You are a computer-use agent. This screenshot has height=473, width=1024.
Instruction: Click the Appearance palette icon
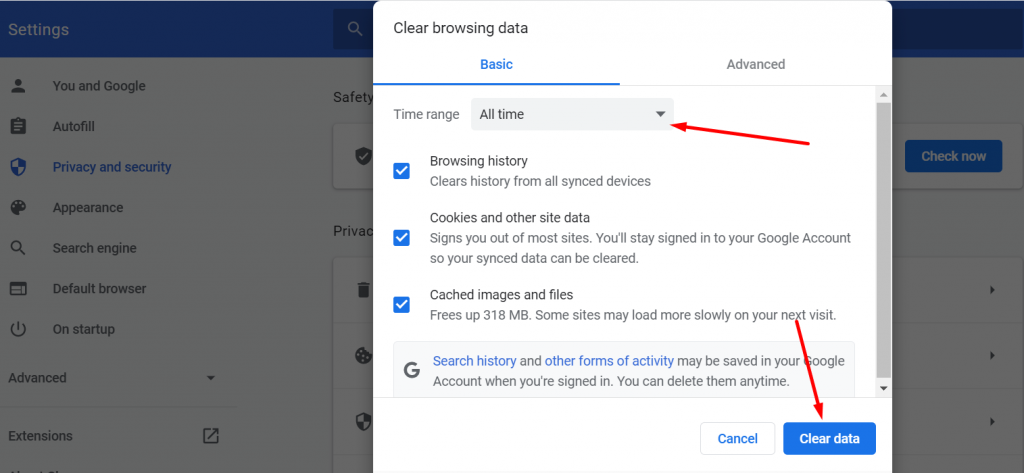(x=18, y=208)
